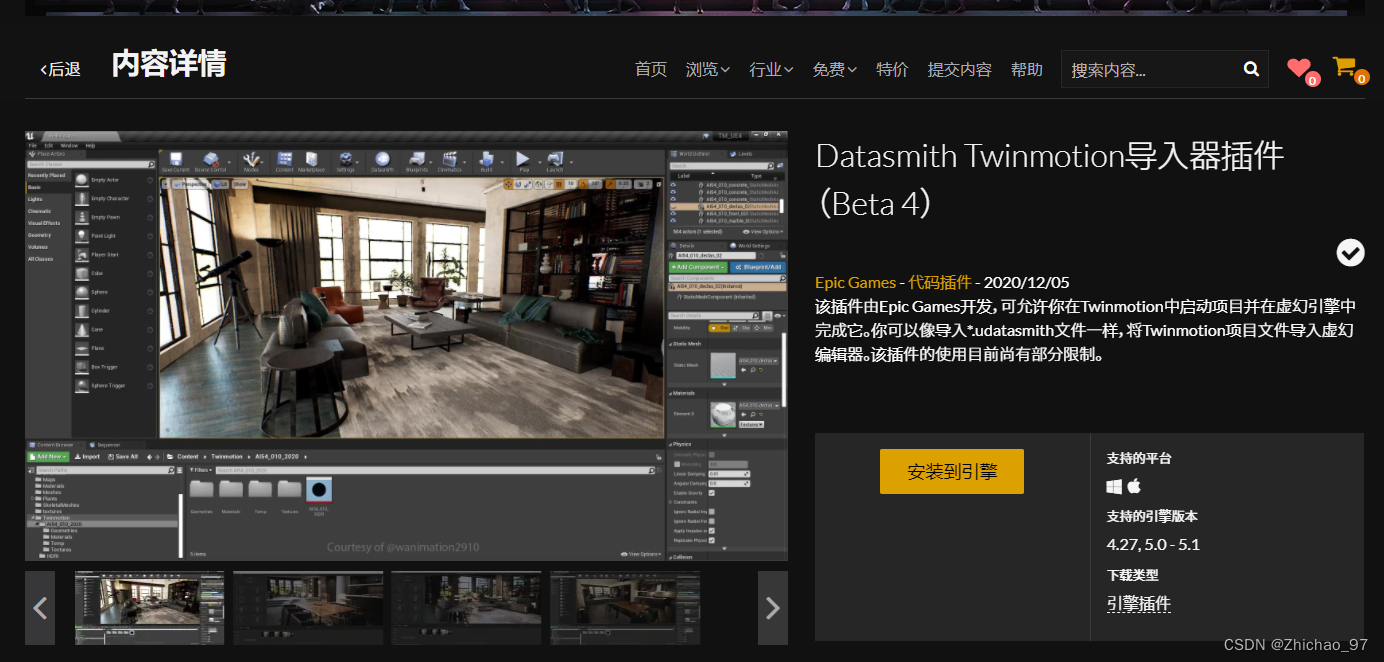1384x662 pixels.
Task: Open the 特价 sale menu item
Action: coord(892,69)
